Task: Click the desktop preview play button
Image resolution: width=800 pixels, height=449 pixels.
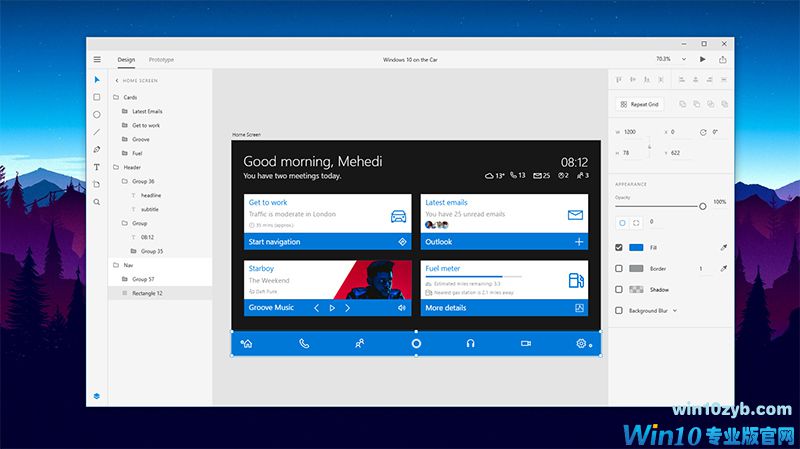Action: click(703, 59)
